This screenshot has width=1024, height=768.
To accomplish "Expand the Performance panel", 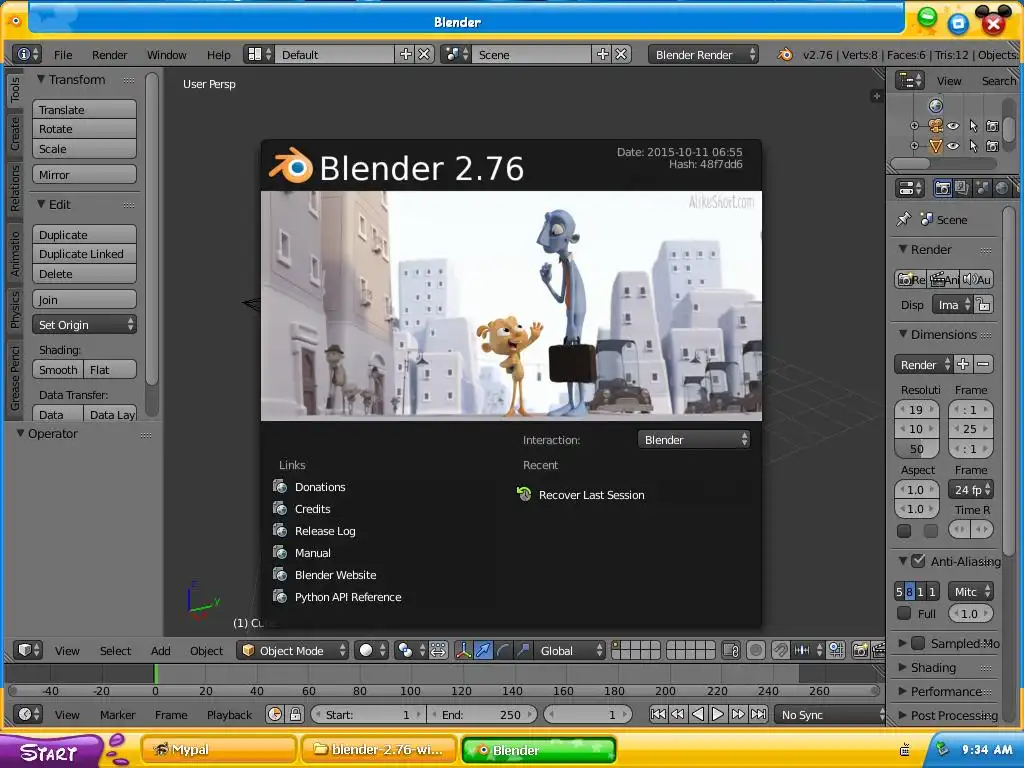I will click(903, 691).
